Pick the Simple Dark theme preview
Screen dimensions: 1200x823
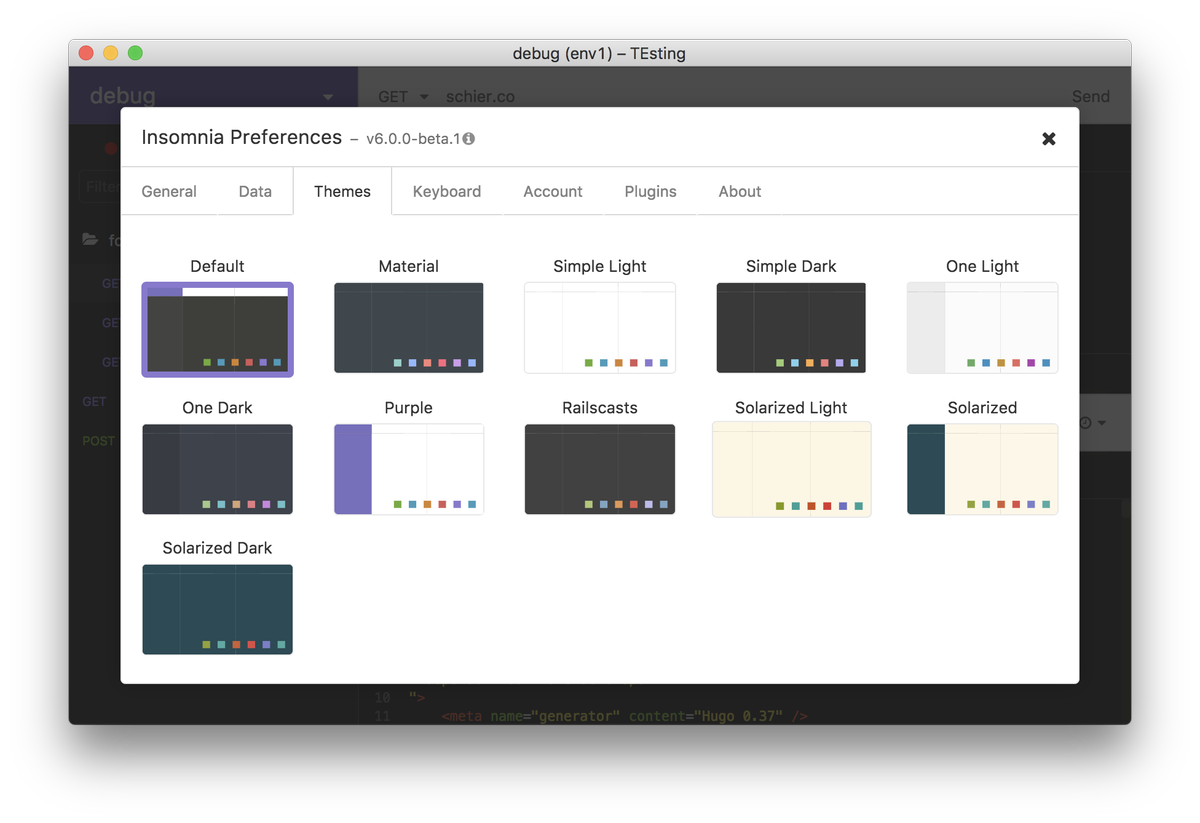(791, 328)
